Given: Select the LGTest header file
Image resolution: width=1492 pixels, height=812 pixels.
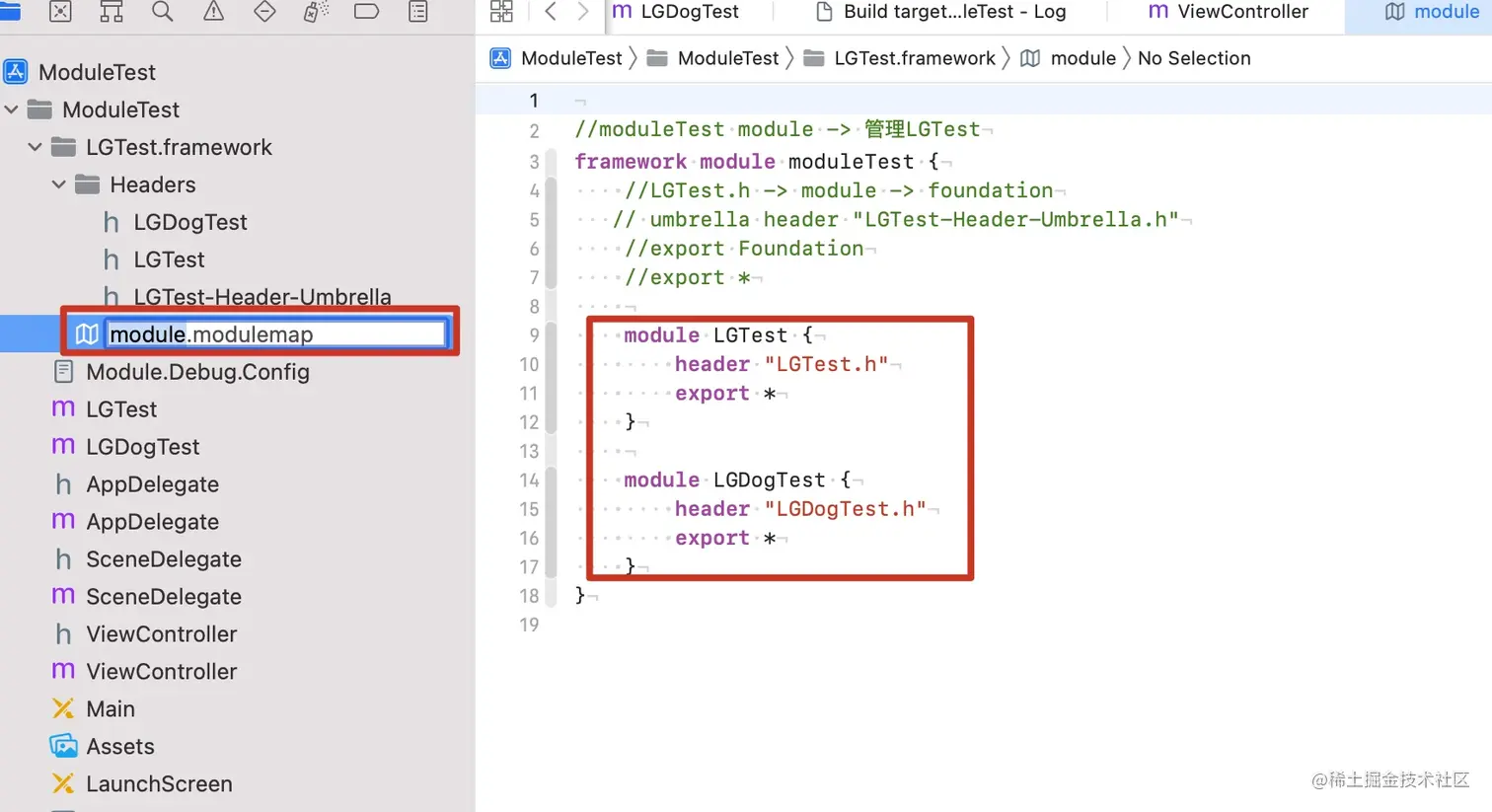Looking at the screenshot, I should [x=169, y=259].
